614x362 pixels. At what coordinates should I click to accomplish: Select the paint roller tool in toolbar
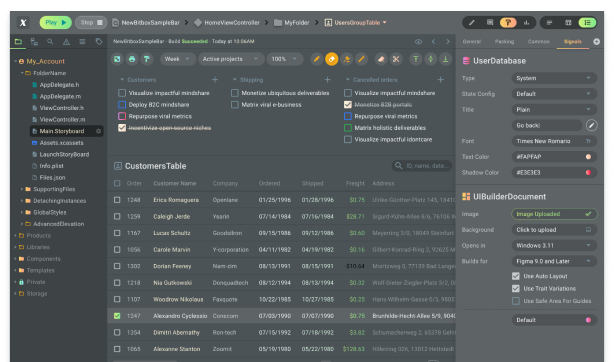(x=147, y=59)
